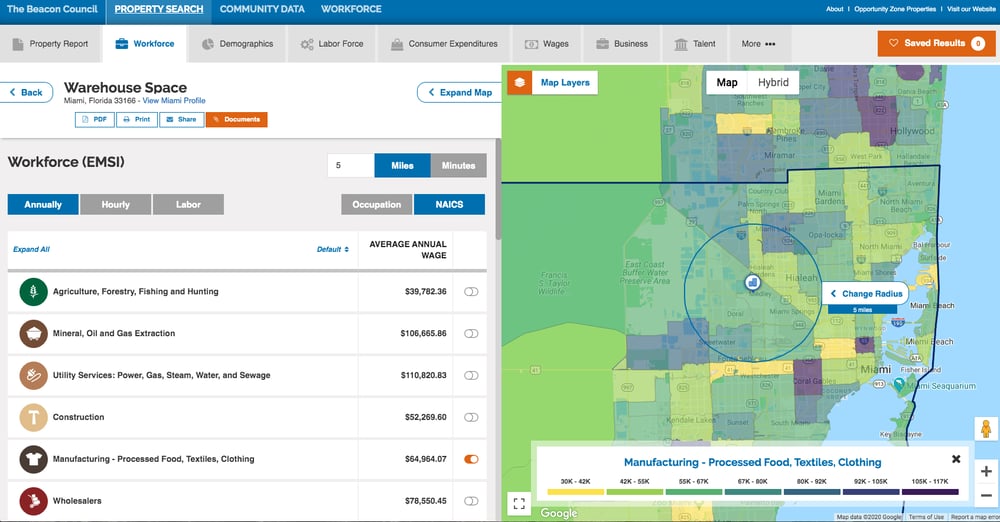Click the Wholesalers industry icon

pyautogui.click(x=33, y=501)
